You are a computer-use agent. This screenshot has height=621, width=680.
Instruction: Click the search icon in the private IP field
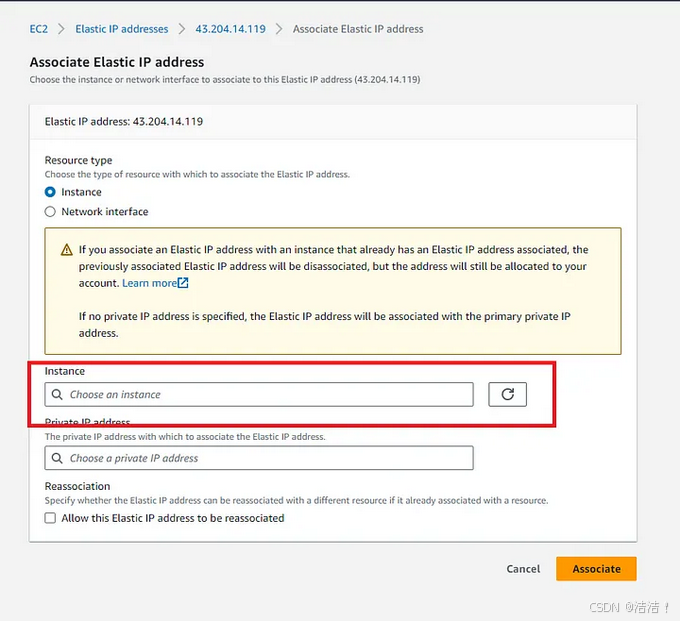tap(57, 458)
